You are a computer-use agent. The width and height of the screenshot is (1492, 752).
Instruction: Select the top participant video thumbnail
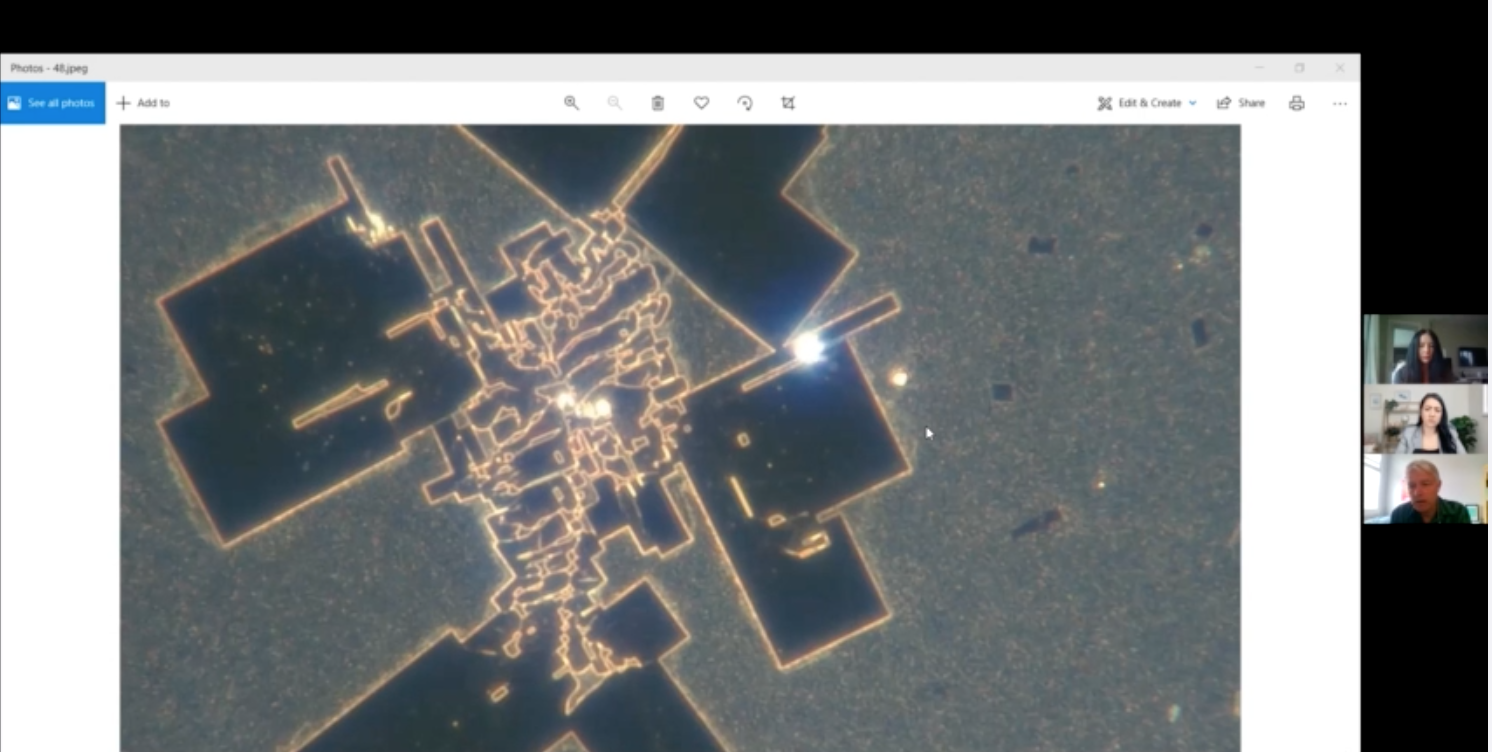[x=1425, y=349]
